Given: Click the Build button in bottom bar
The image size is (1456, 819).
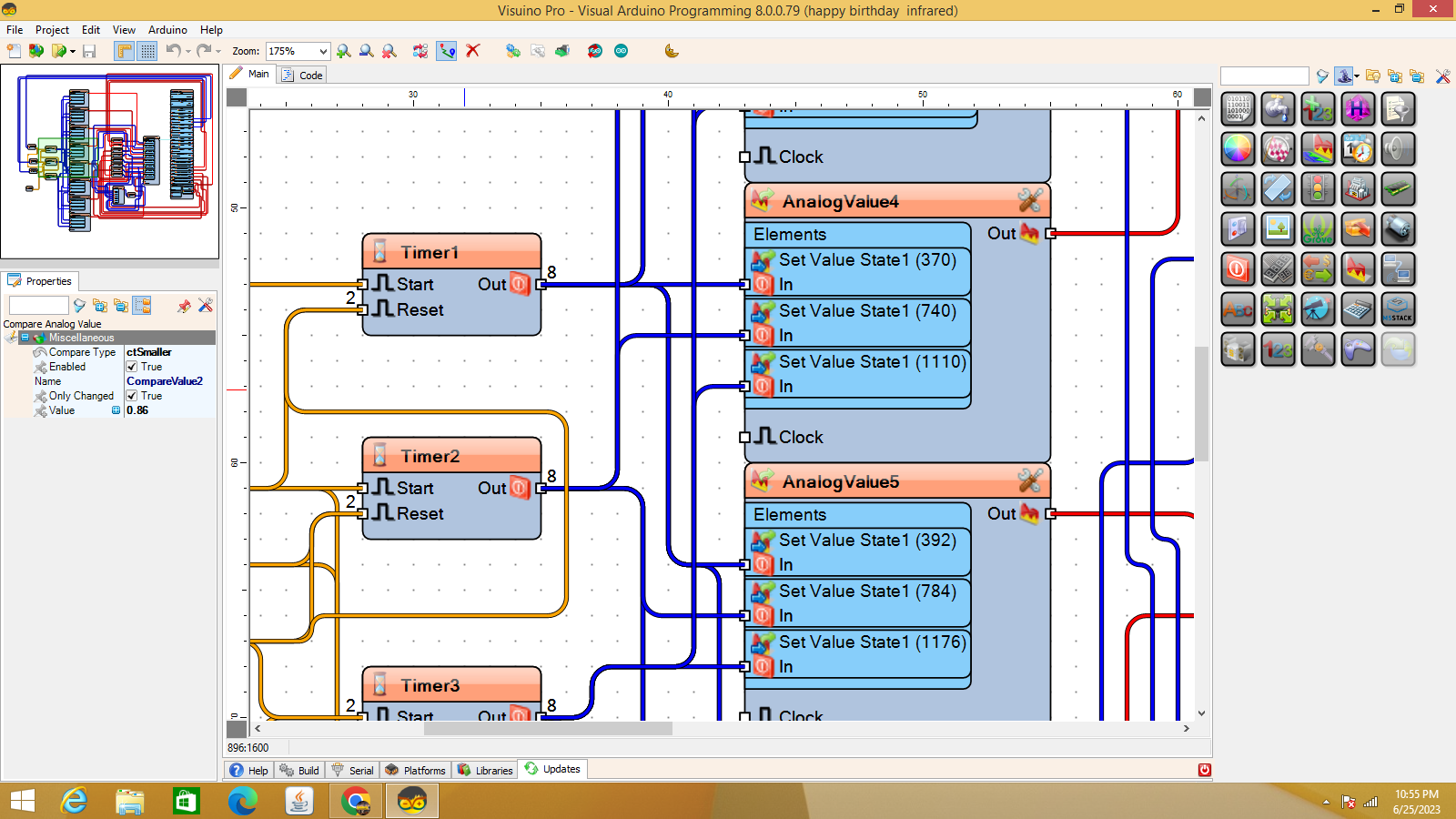Looking at the screenshot, I should pos(299,770).
